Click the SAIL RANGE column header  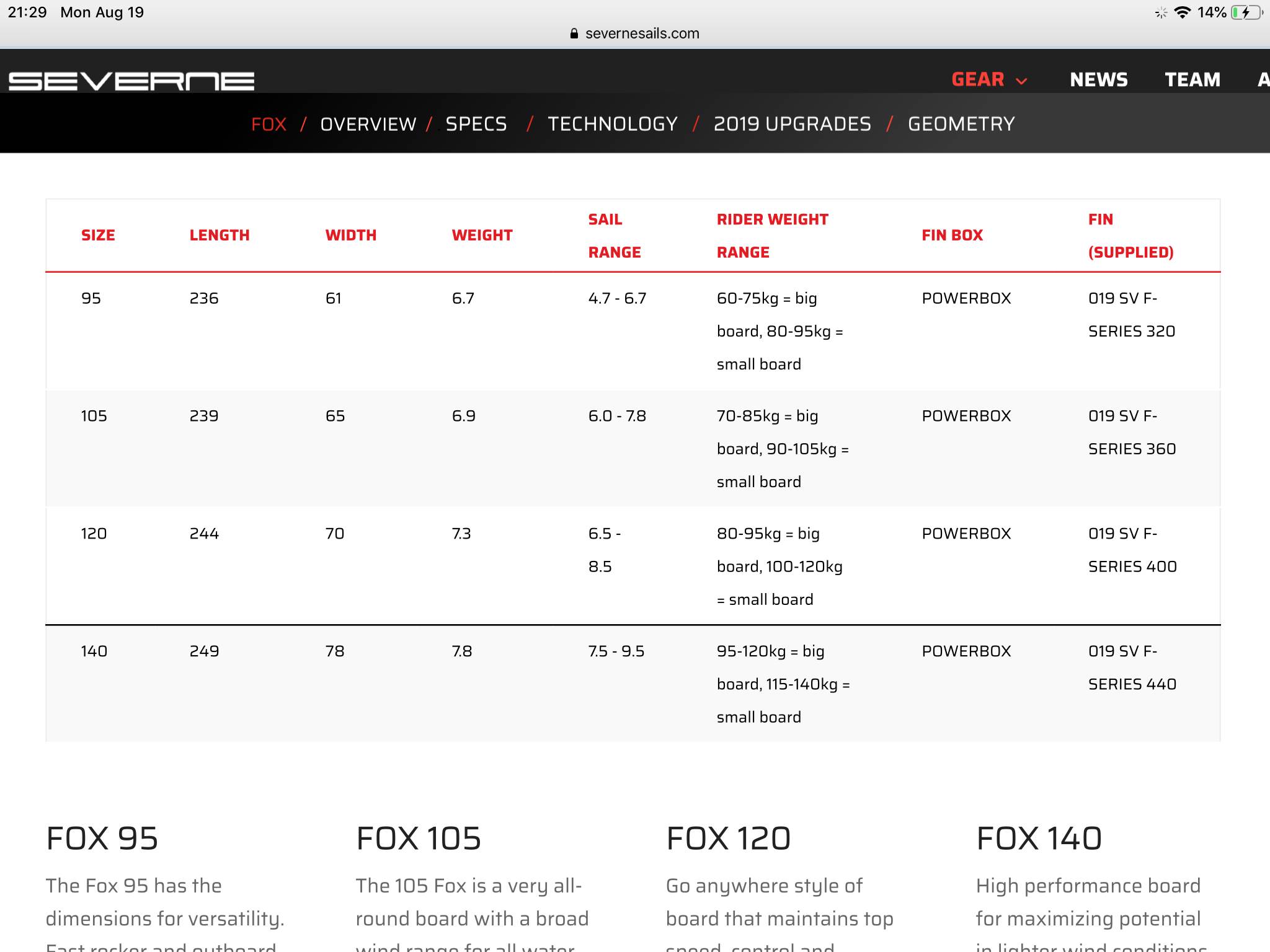click(613, 236)
